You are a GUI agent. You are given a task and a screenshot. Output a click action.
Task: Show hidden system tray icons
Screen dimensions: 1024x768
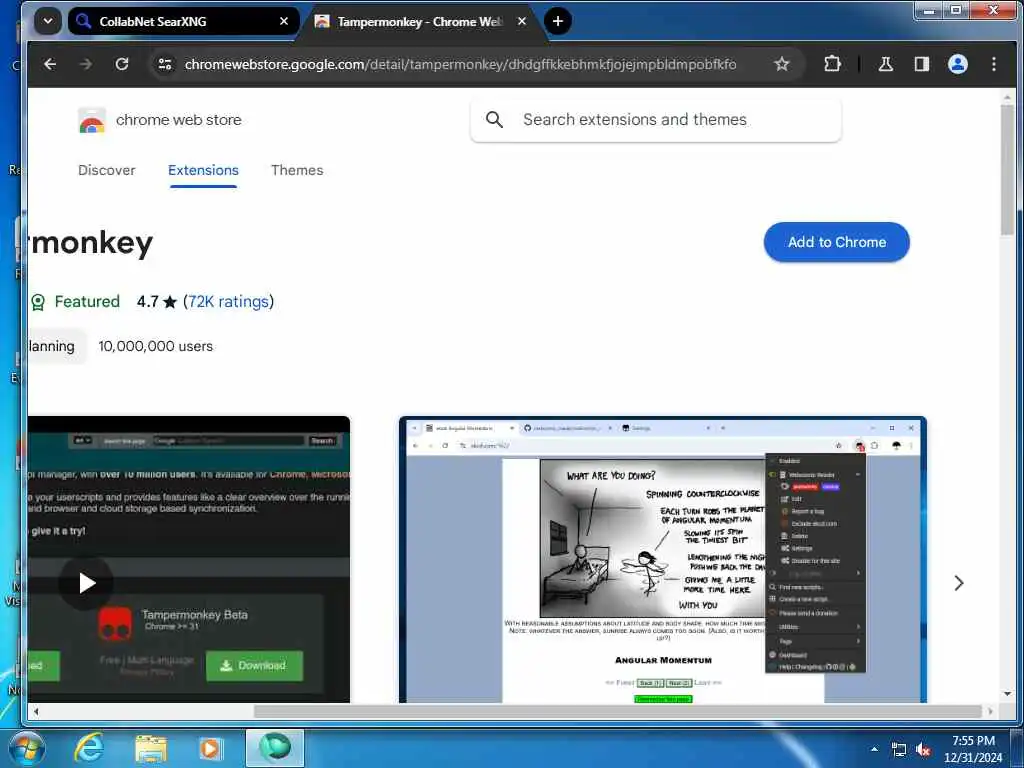[874, 749]
